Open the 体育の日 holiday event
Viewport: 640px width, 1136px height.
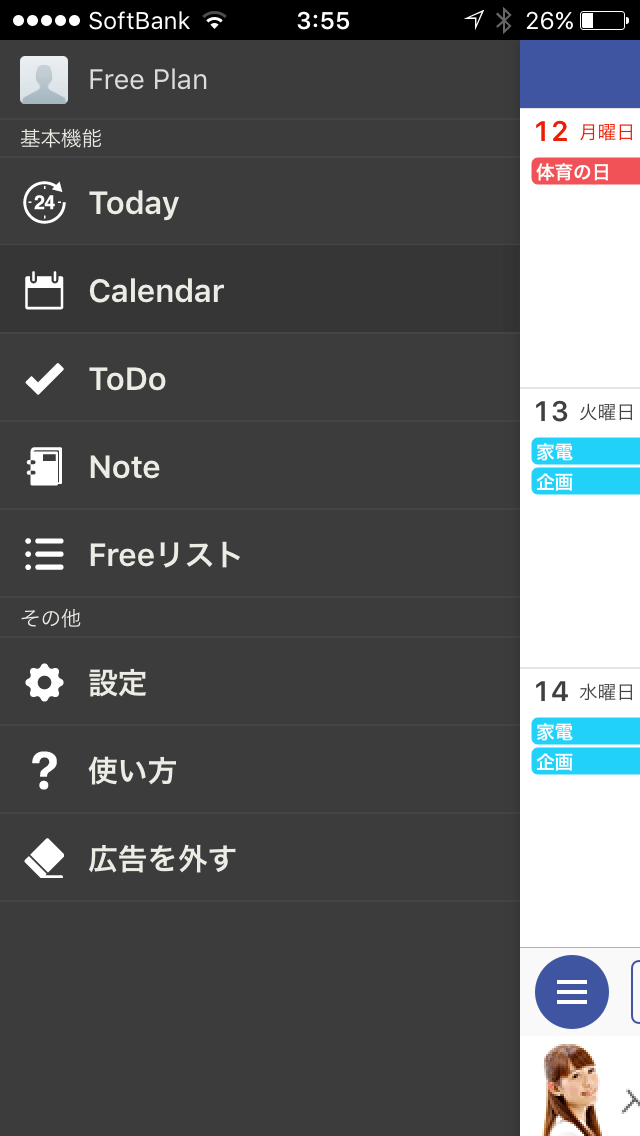pyautogui.click(x=586, y=172)
